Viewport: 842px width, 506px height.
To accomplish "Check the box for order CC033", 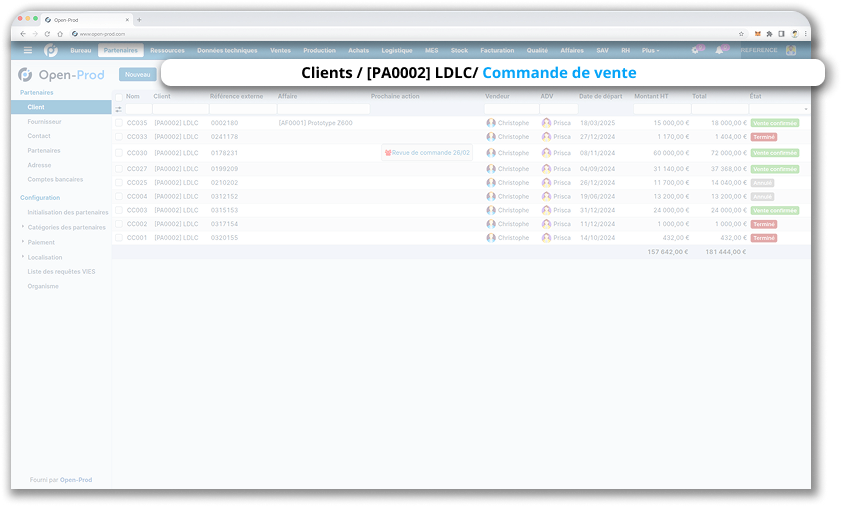I will [x=119, y=137].
